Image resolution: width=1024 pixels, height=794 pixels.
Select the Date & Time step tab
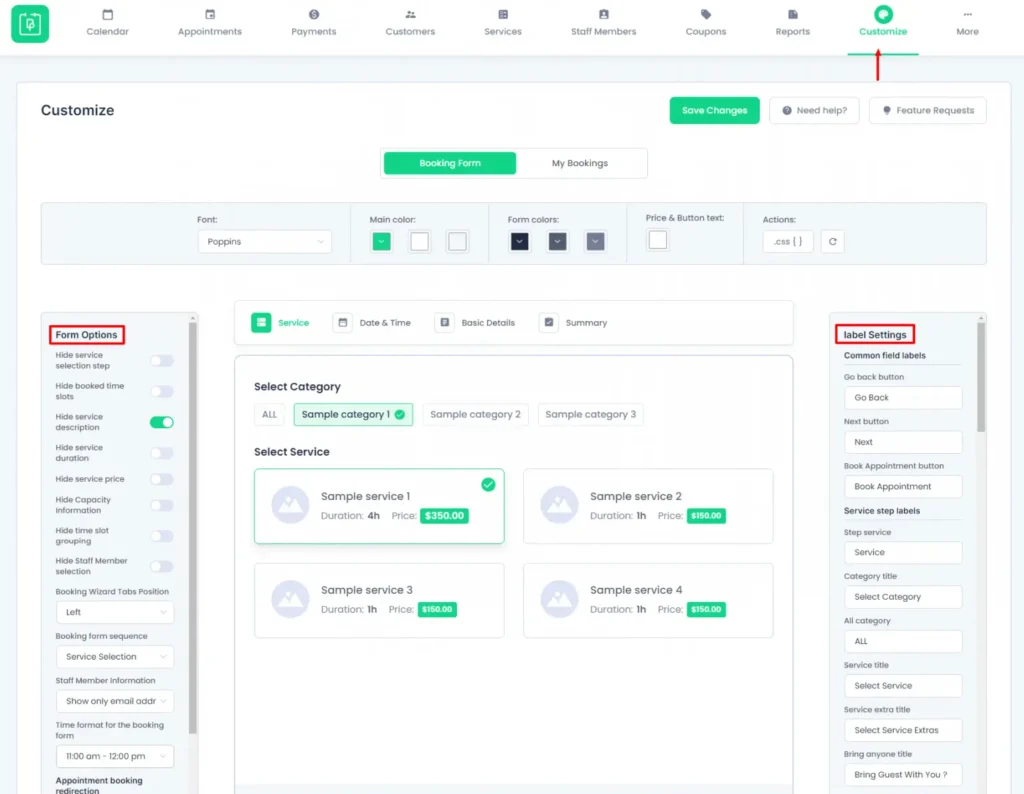[373, 323]
